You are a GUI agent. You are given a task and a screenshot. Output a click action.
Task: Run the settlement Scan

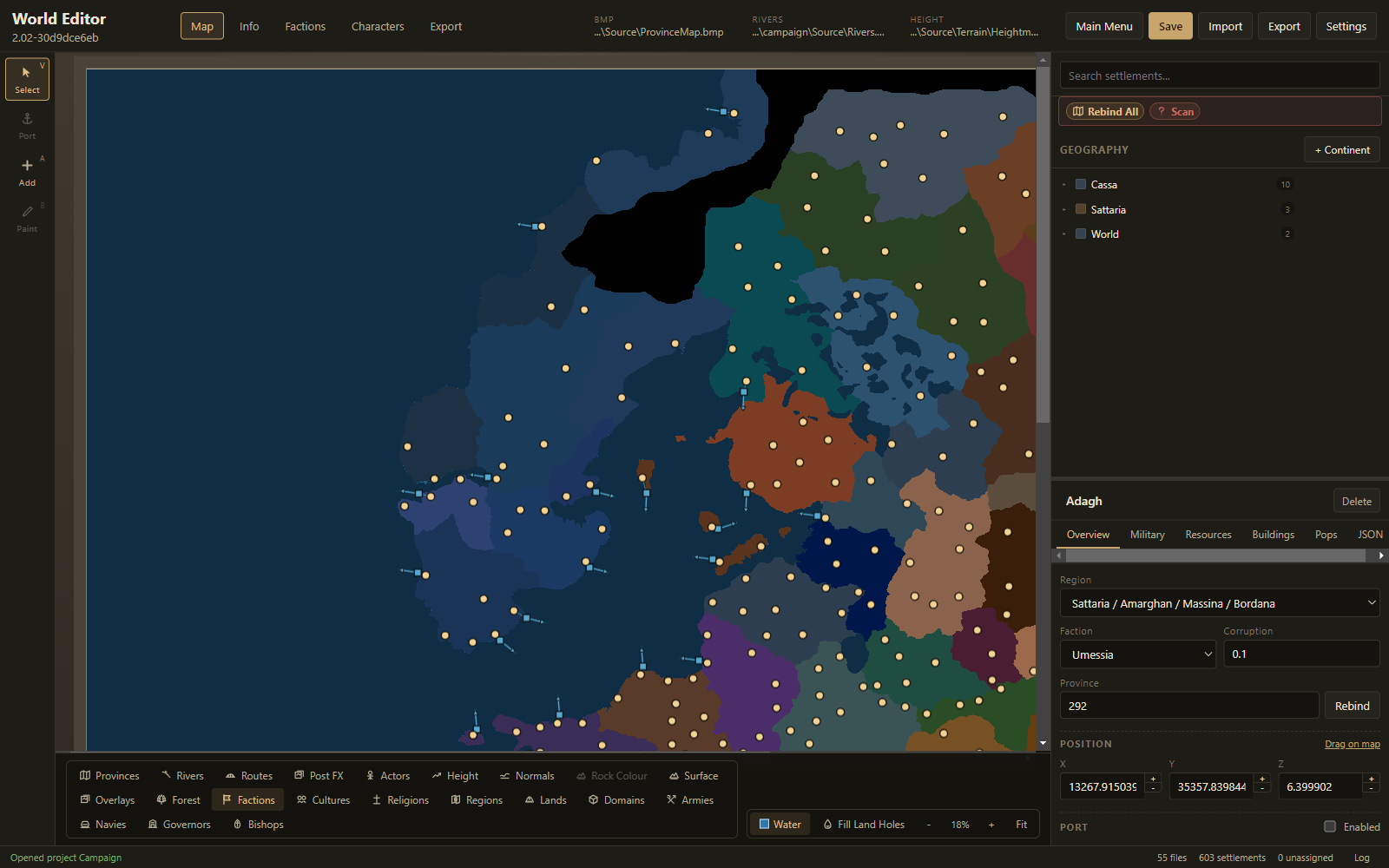point(1175,111)
